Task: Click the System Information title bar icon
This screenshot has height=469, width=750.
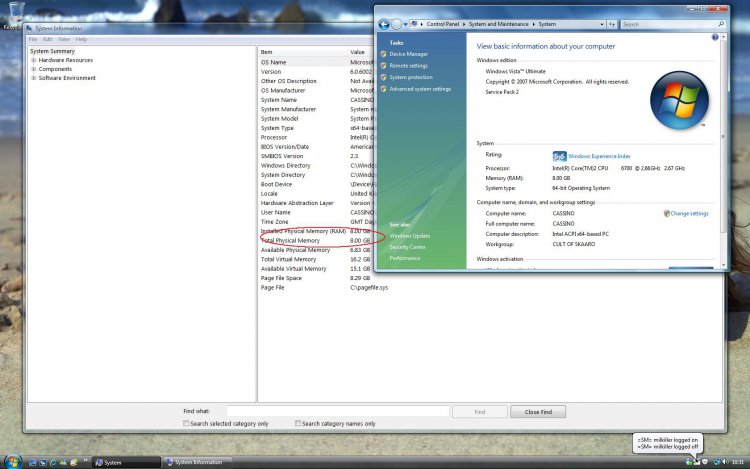Action: point(30,29)
